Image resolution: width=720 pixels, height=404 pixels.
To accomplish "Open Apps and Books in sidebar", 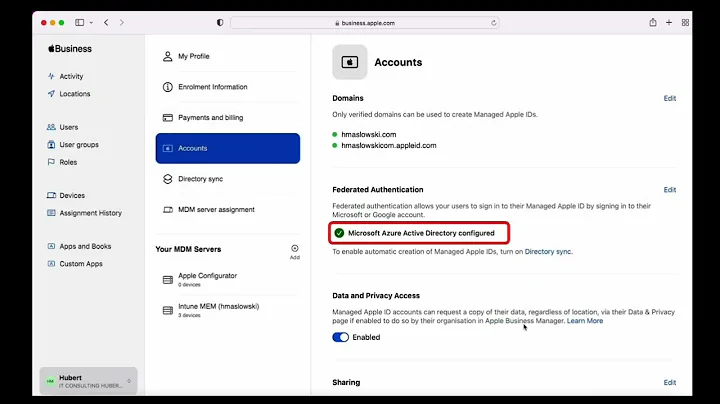I will pyautogui.click(x=85, y=247).
